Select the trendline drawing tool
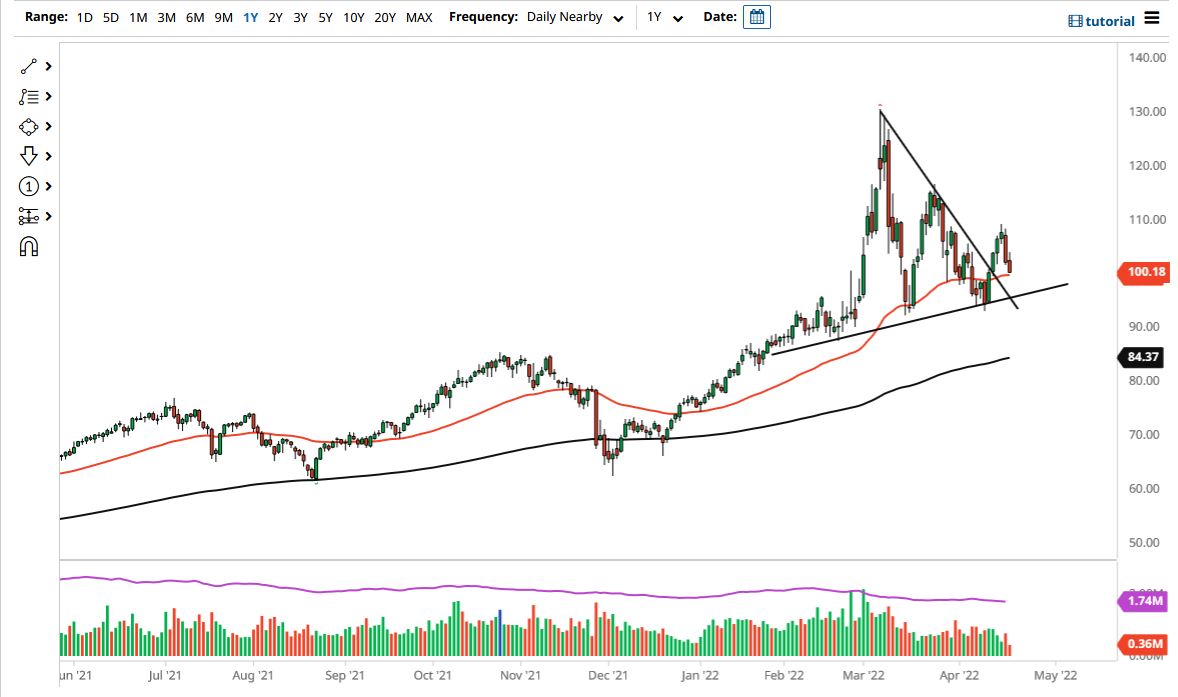The width and height of the screenshot is (1178, 697). click(x=29, y=66)
